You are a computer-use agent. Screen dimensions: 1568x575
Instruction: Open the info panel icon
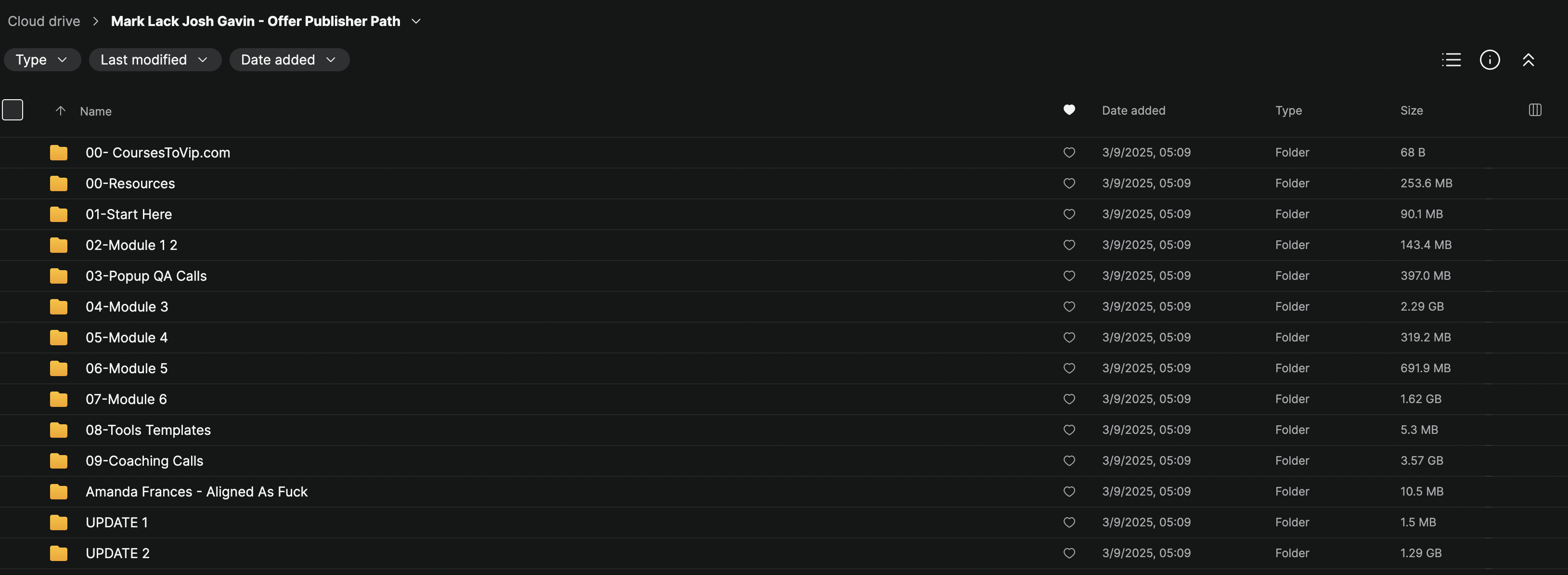pos(1490,60)
